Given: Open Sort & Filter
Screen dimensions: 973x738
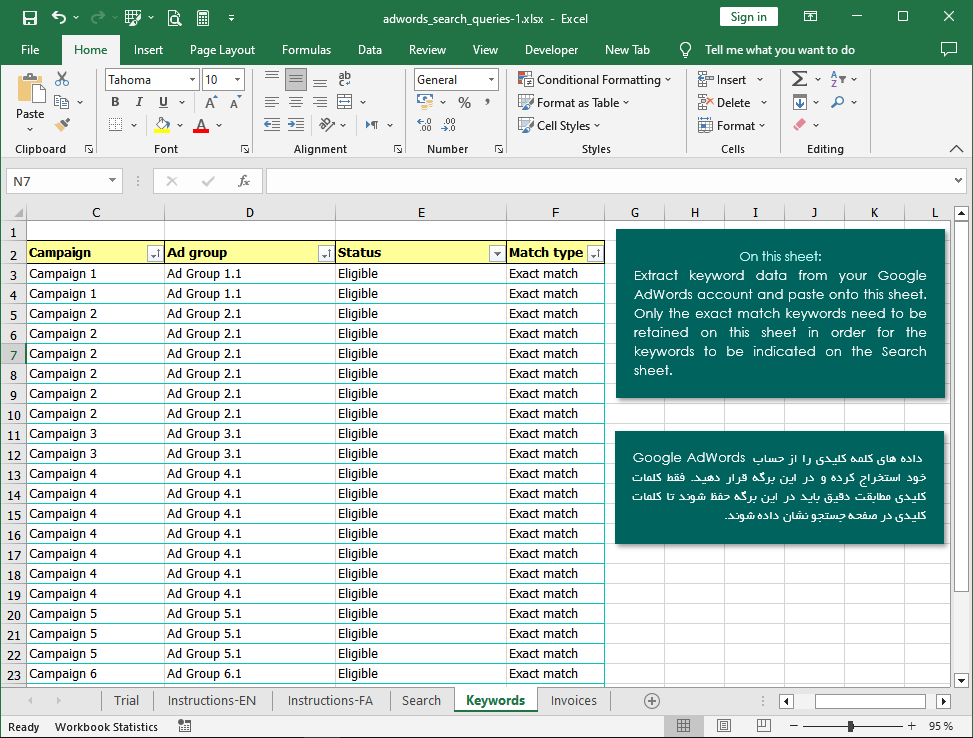Looking at the screenshot, I should click(x=838, y=79).
